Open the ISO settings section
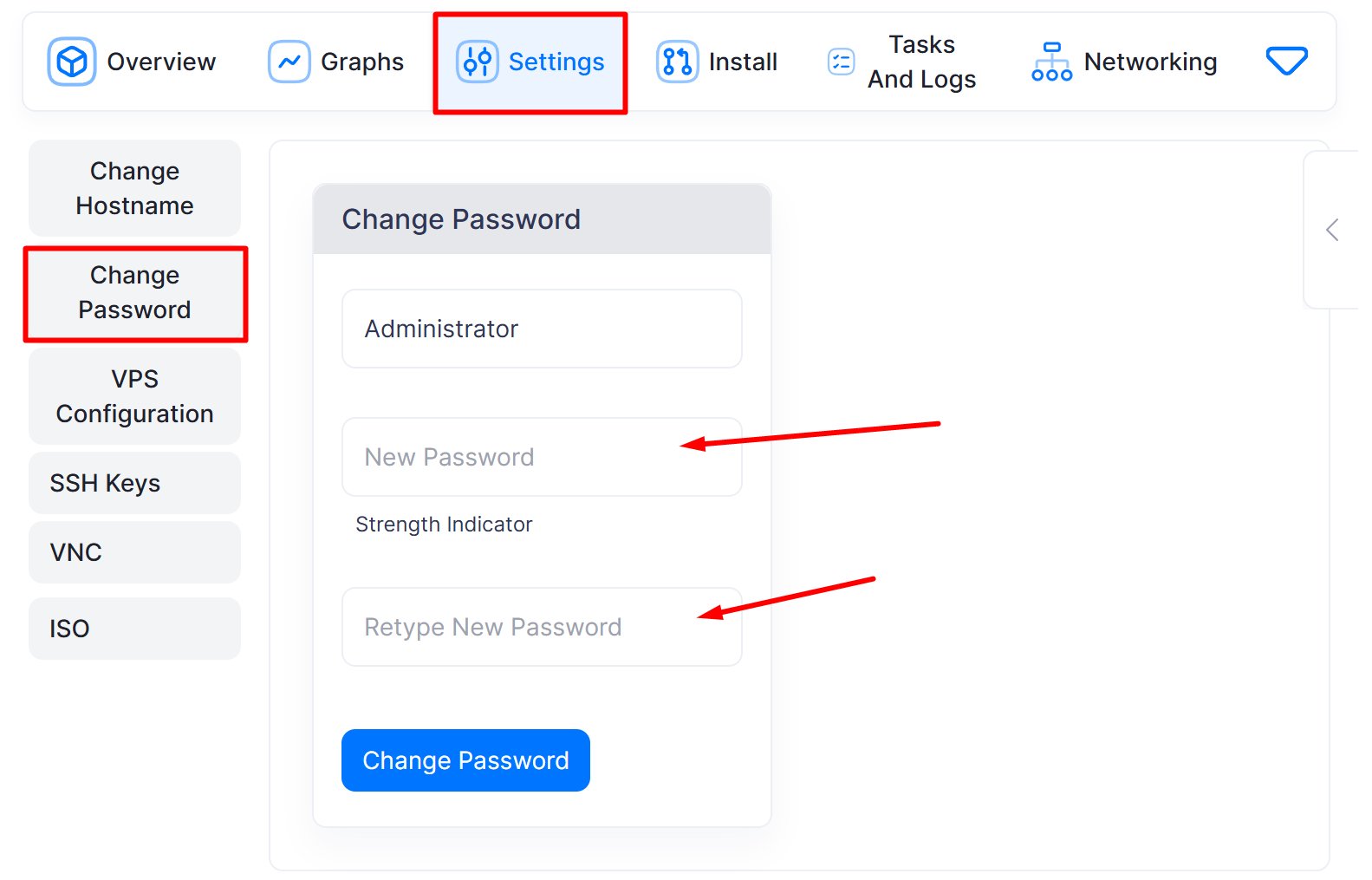Screen dimensions: 1372x880 click(x=134, y=629)
